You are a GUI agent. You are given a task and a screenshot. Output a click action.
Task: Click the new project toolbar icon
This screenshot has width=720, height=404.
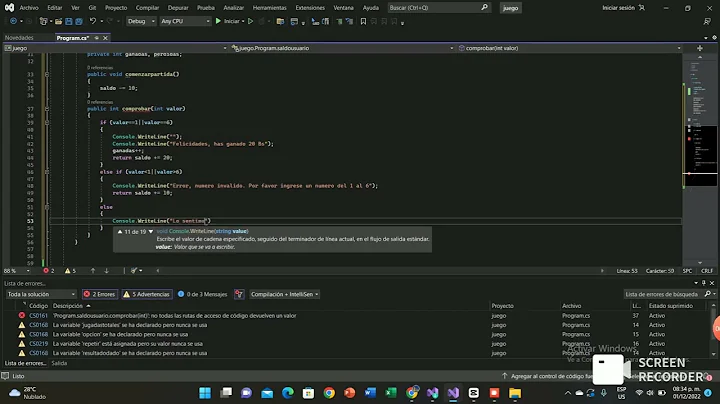(x=43, y=21)
